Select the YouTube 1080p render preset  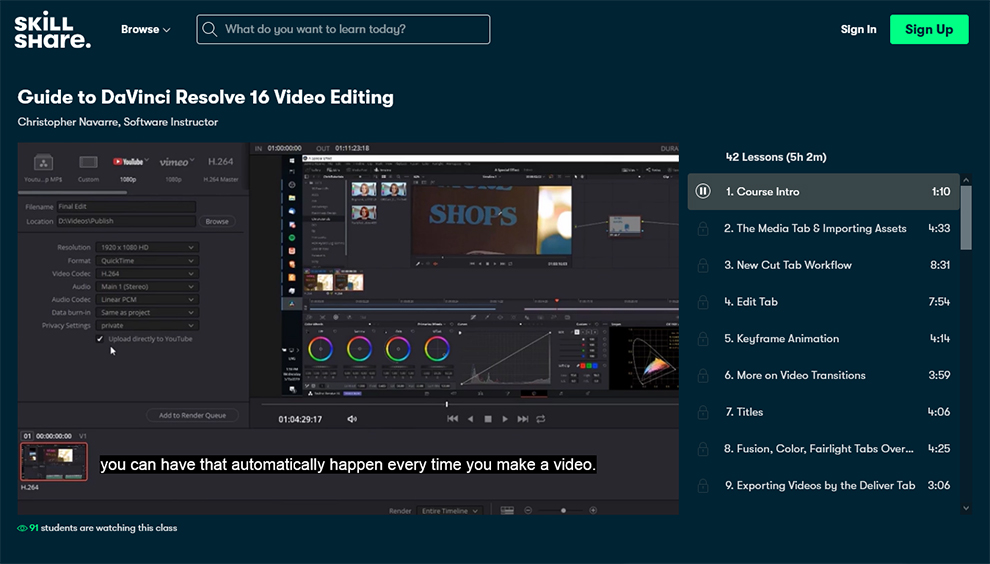129,169
